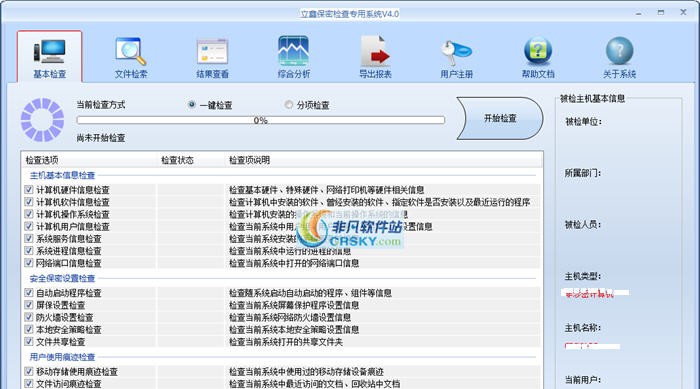Click the 检查状态 column header

[x=177, y=160]
